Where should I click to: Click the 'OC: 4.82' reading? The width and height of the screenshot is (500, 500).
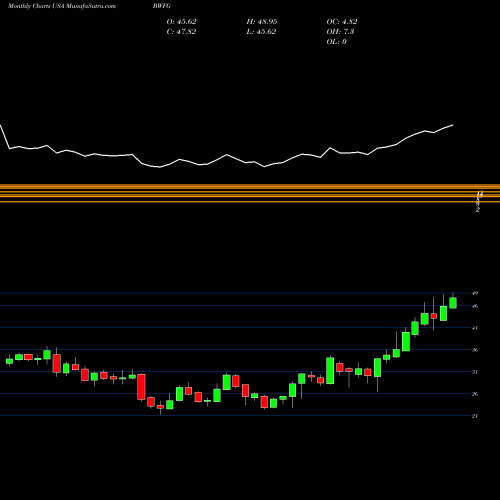pyautogui.click(x=342, y=22)
